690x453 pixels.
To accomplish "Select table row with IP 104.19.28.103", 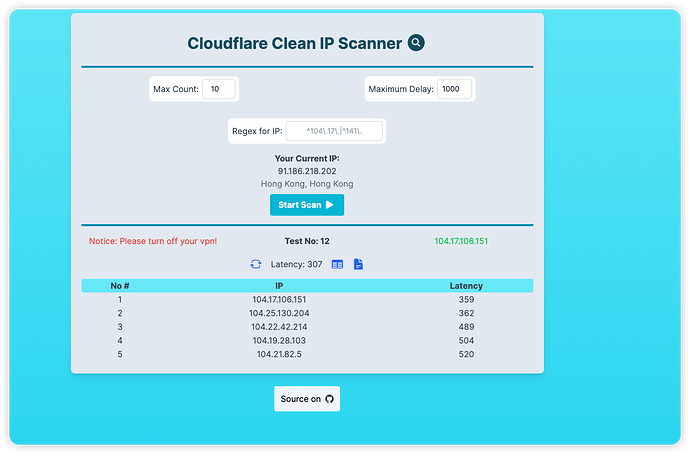I will [x=307, y=340].
